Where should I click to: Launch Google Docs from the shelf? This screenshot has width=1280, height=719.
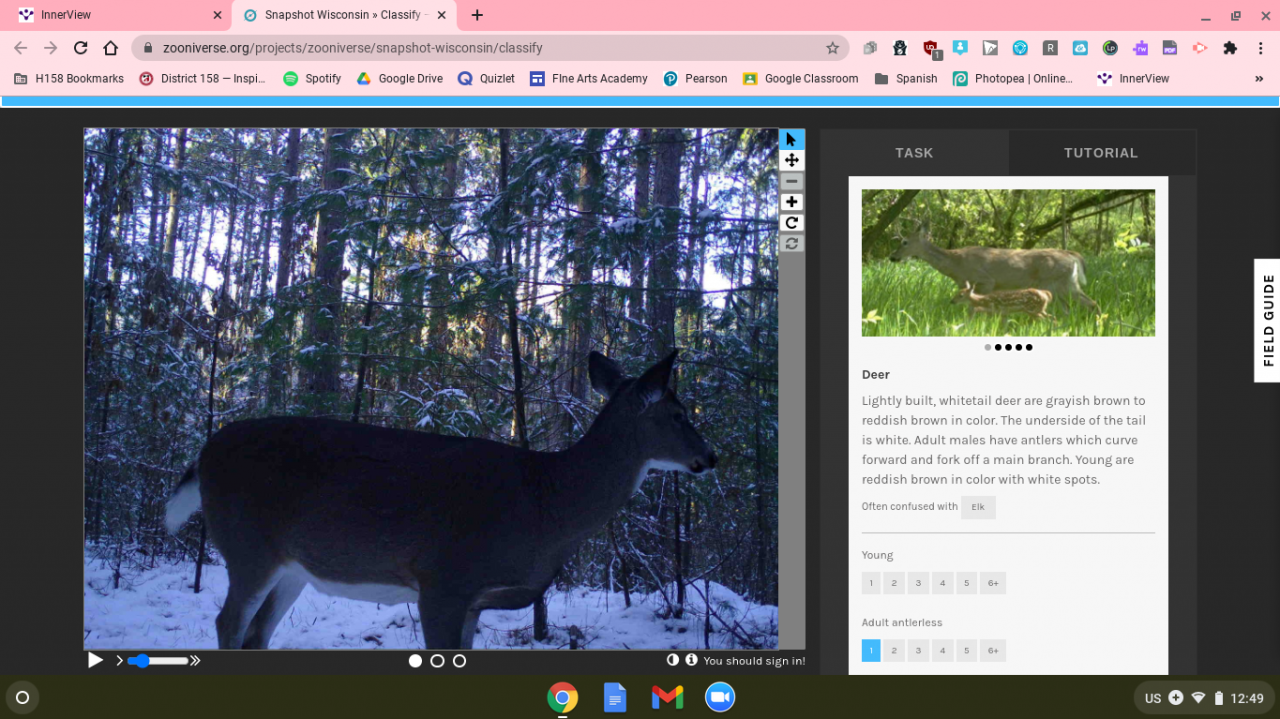[x=615, y=697]
